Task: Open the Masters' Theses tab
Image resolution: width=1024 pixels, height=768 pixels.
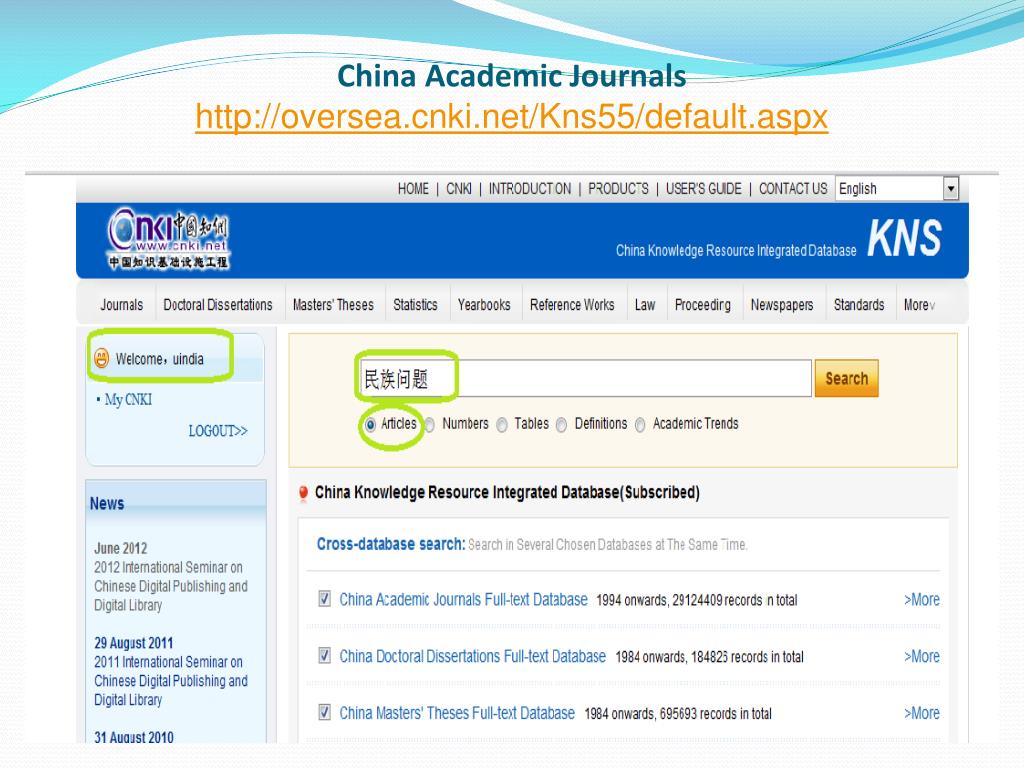Action: coord(333,305)
